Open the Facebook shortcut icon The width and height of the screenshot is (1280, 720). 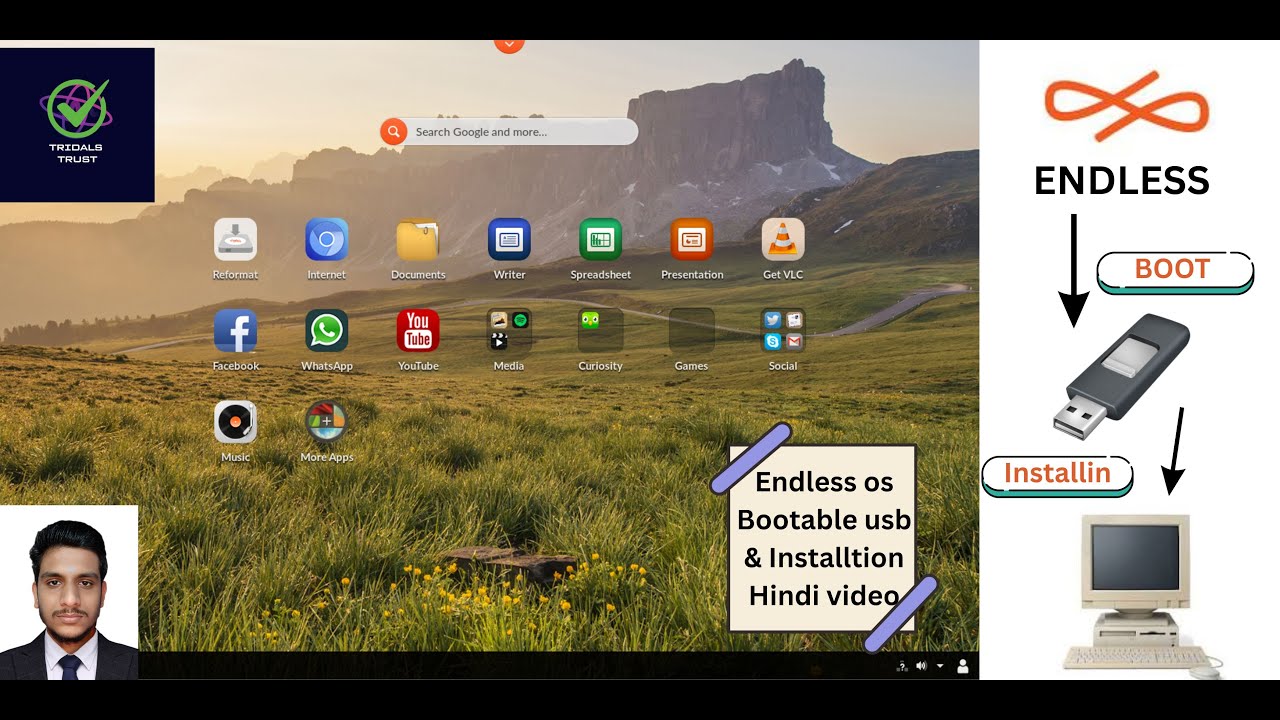235,331
